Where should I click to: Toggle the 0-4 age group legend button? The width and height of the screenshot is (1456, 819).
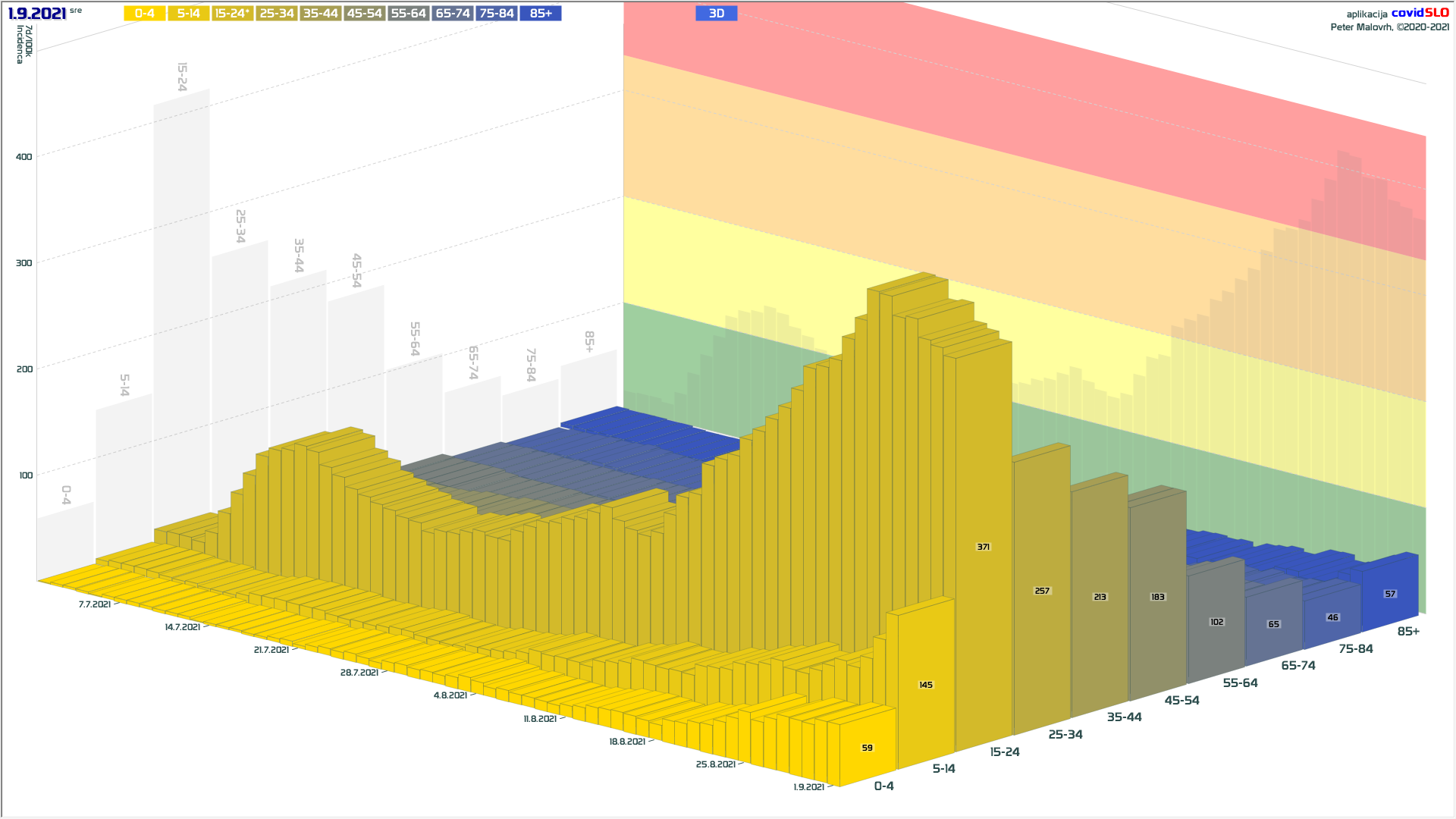[144, 13]
